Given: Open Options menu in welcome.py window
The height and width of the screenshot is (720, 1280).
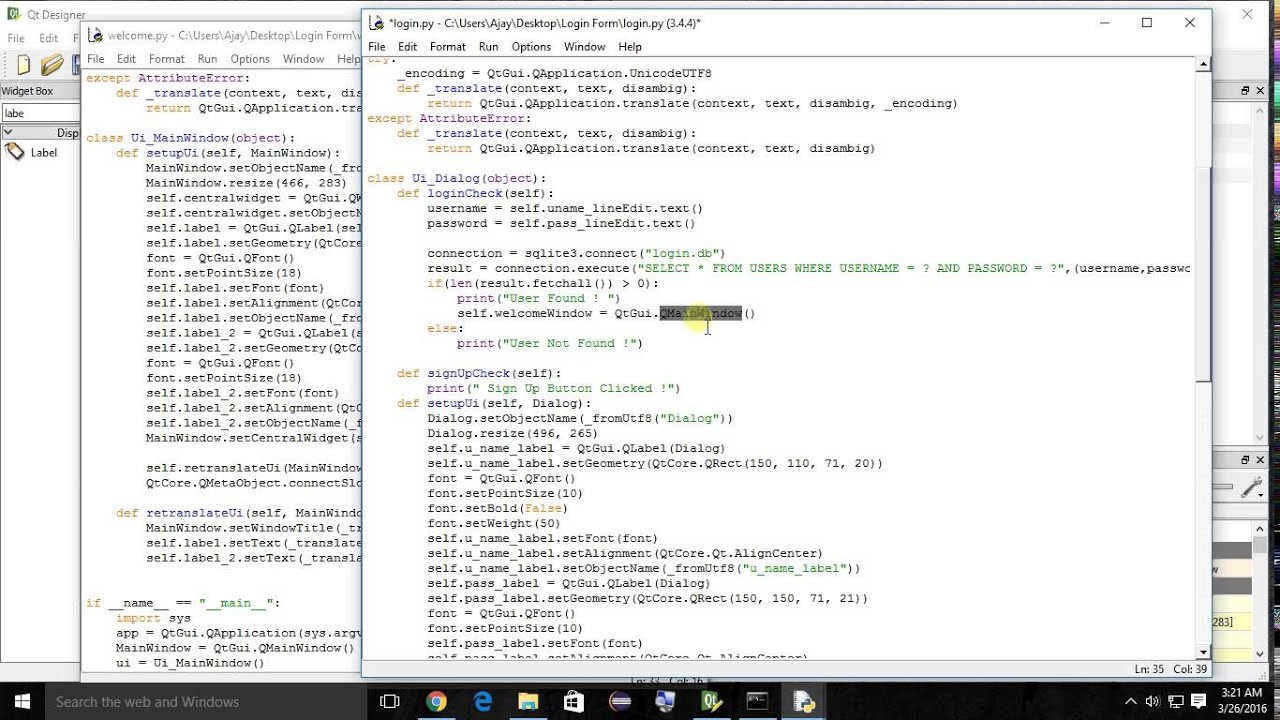Looking at the screenshot, I should click(x=250, y=59).
